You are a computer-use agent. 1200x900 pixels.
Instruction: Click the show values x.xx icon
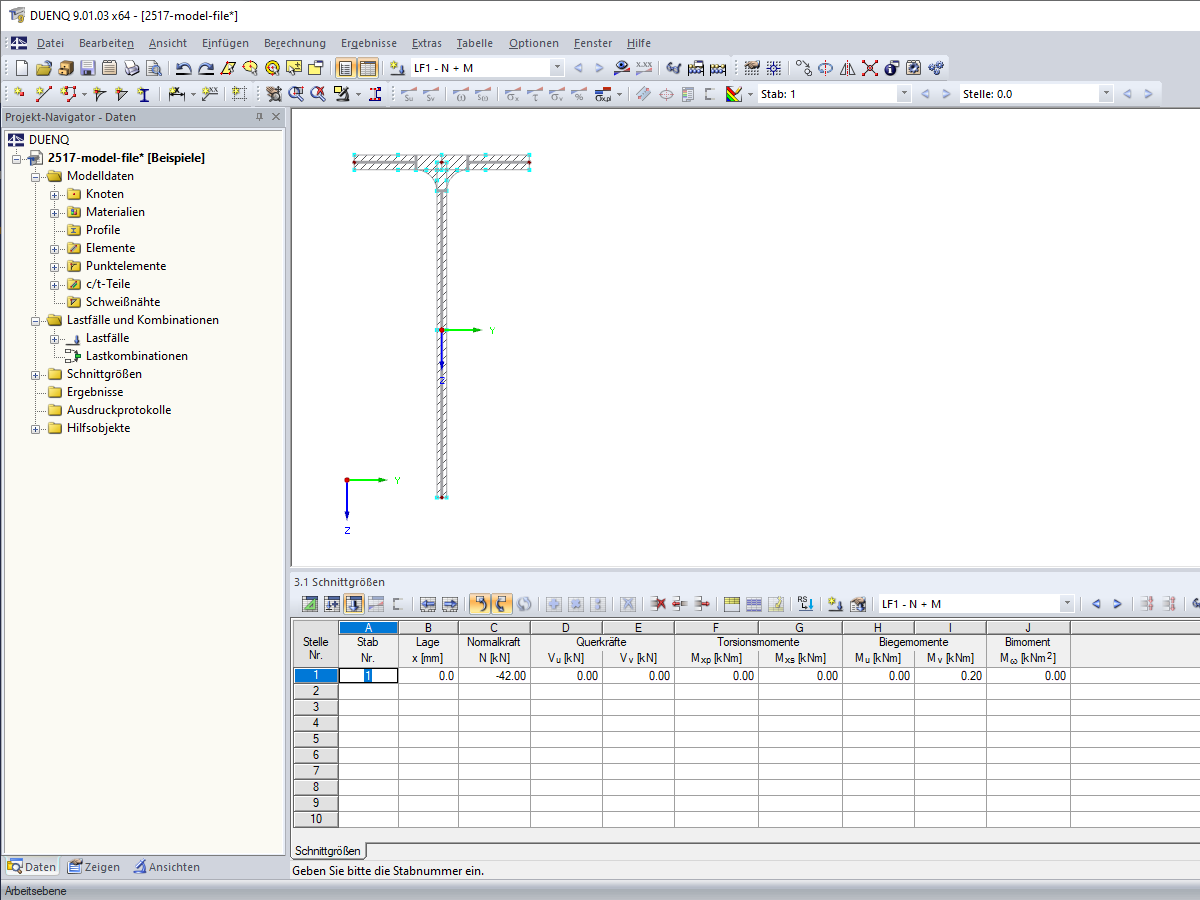pyautogui.click(x=644, y=68)
